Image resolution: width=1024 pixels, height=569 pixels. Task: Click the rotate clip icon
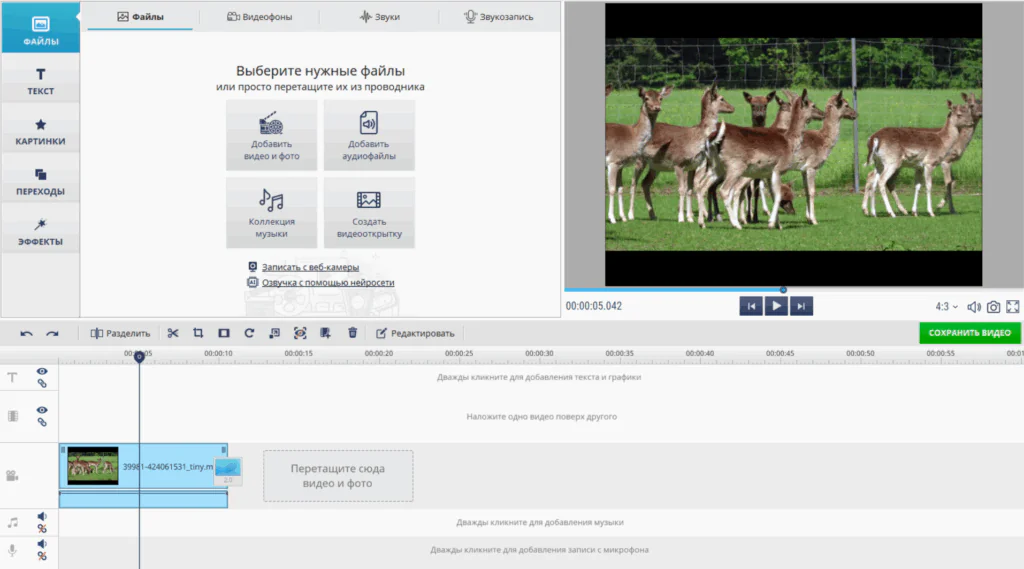pyautogui.click(x=249, y=333)
